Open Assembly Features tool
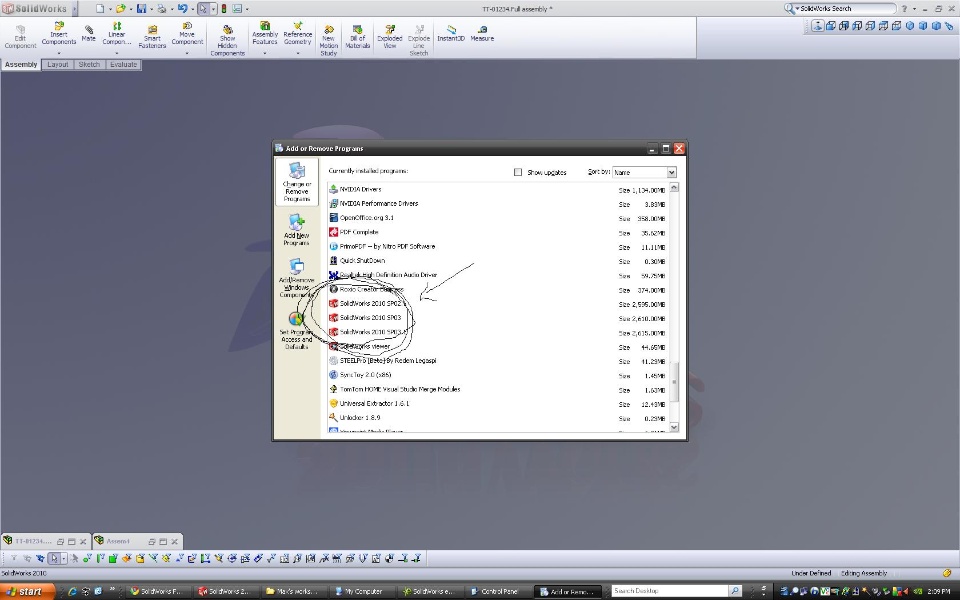This screenshot has width=960, height=600. [x=265, y=34]
